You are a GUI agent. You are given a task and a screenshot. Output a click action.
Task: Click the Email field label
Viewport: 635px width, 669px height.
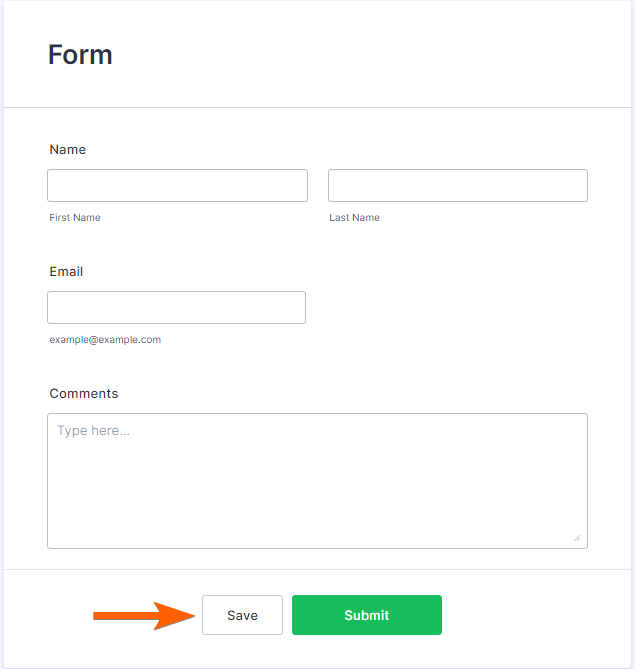(x=66, y=272)
